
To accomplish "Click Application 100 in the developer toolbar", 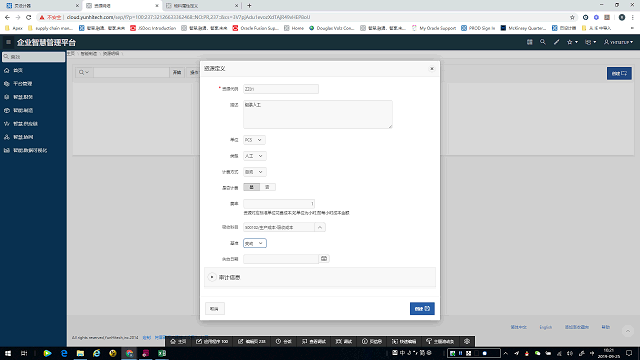I will tap(212, 342).
